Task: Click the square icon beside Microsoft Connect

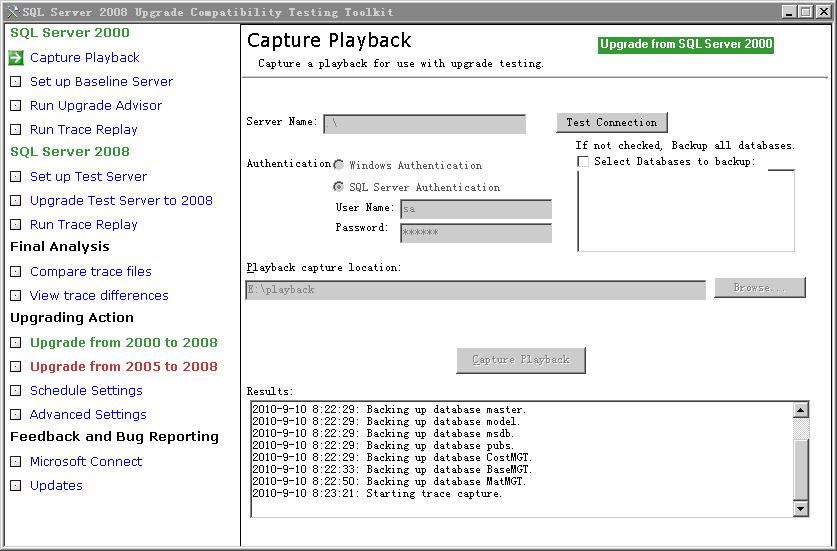Action: [x=16, y=462]
